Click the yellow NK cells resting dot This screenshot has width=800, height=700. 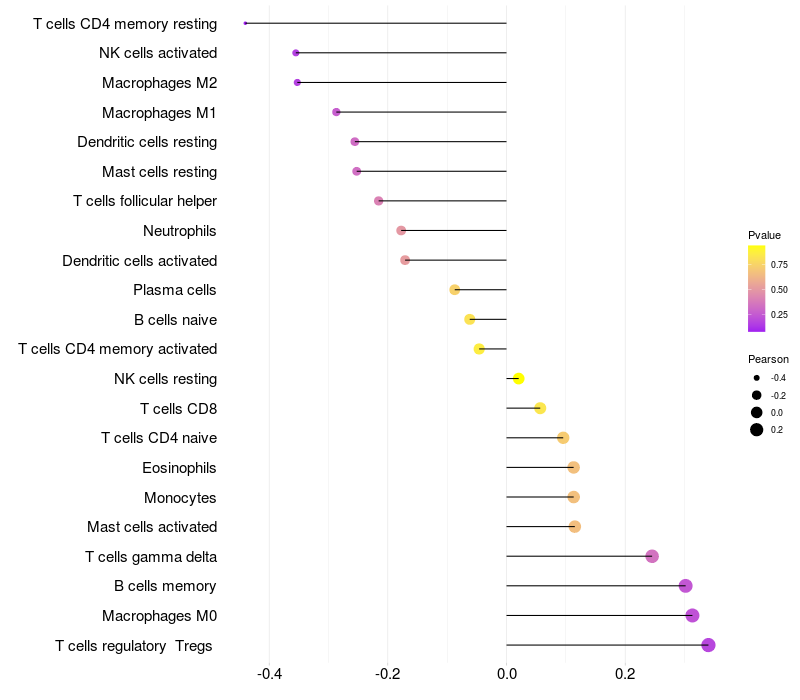[518, 378]
